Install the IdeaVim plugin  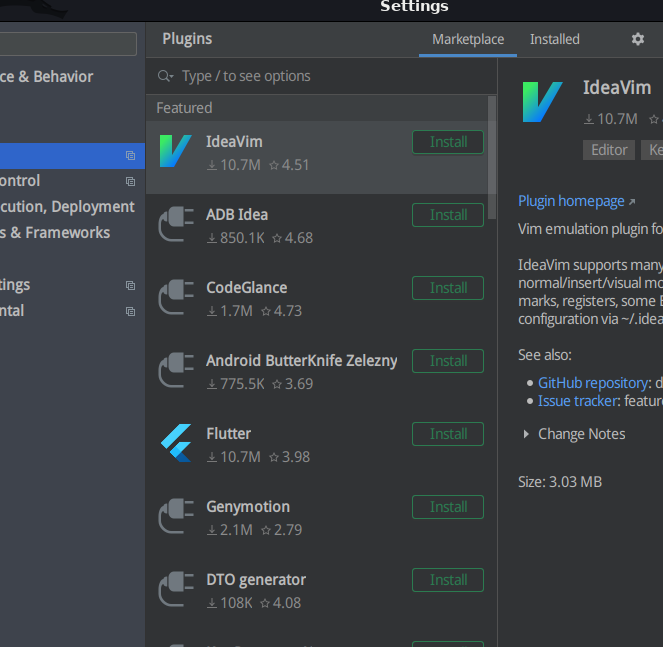[x=448, y=142]
